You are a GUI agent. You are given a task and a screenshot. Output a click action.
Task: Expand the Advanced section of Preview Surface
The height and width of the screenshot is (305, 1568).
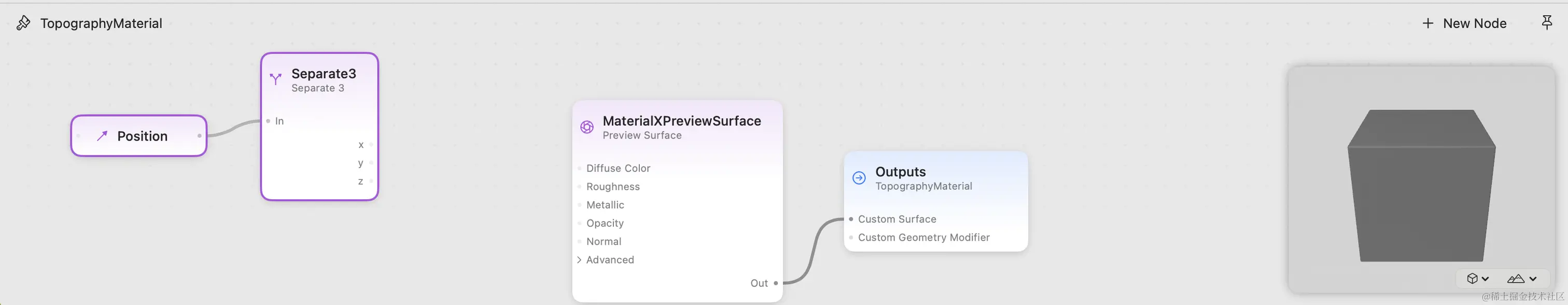click(x=579, y=260)
